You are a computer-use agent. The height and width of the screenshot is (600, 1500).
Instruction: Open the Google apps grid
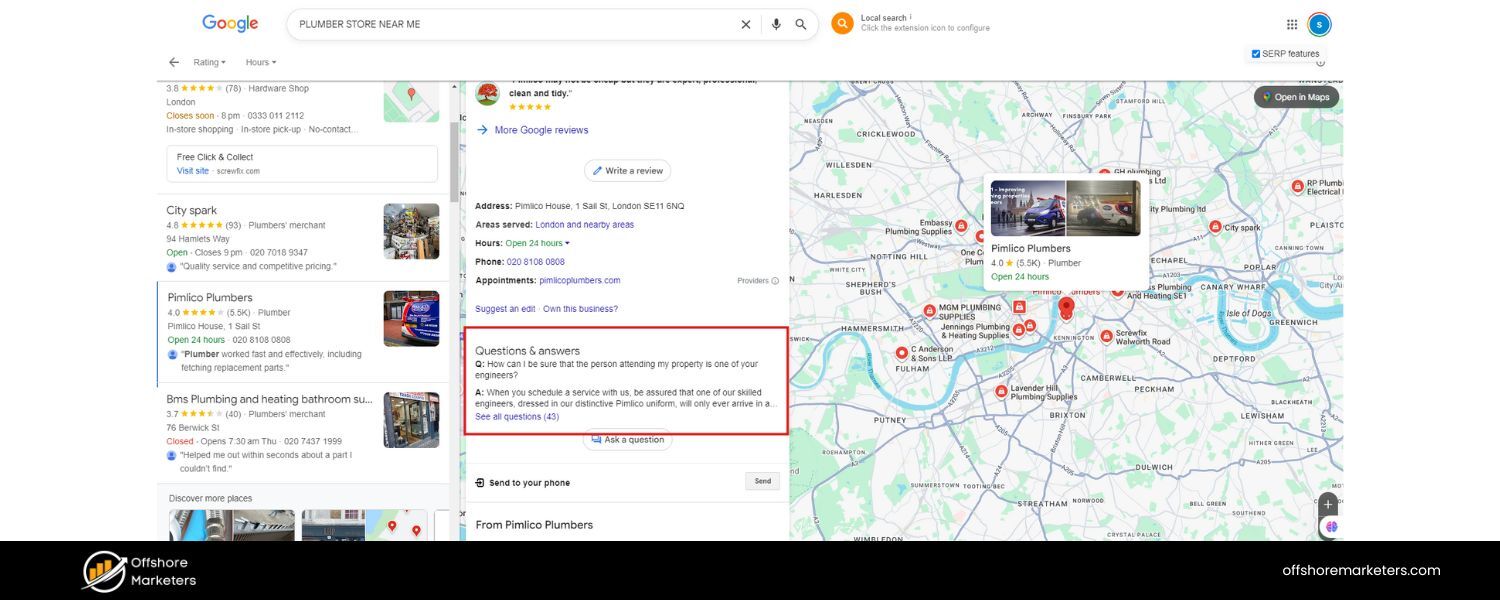tap(1292, 25)
